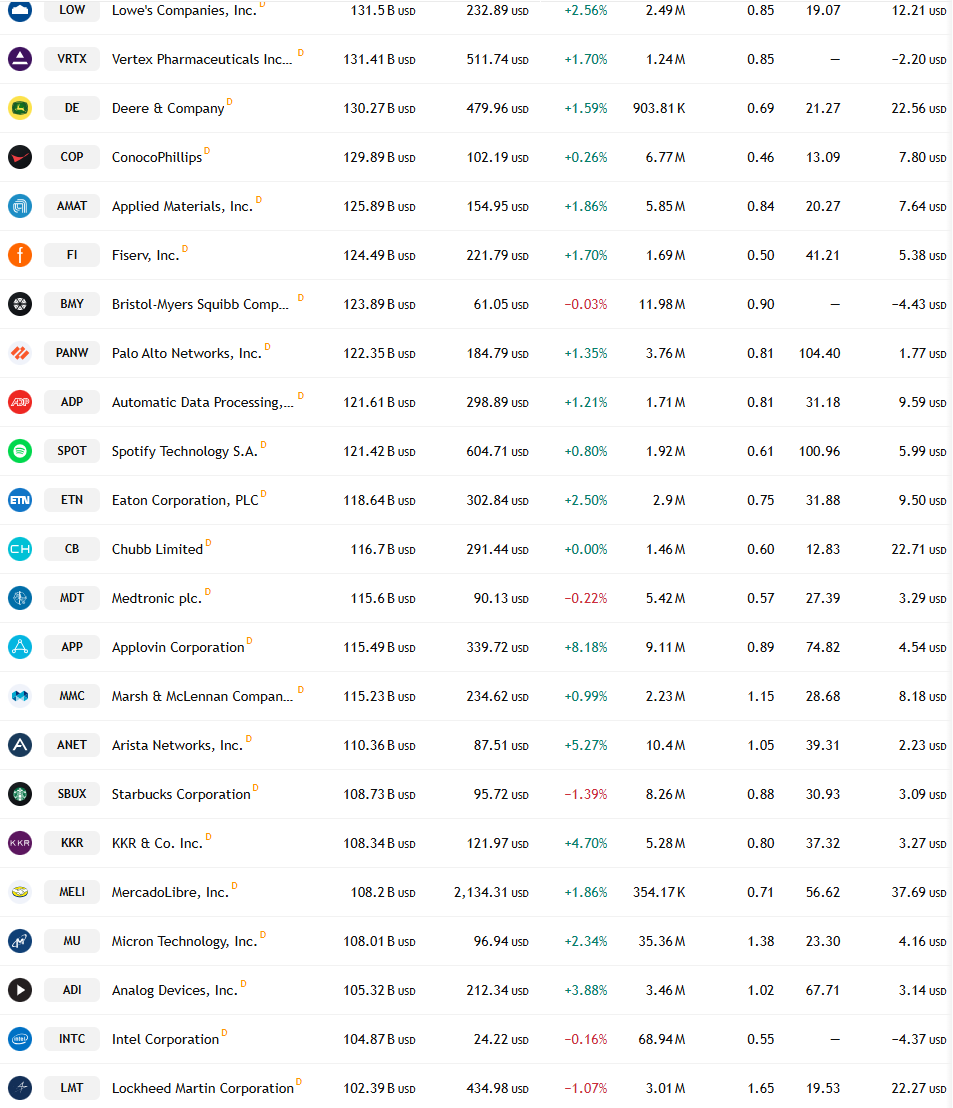Open the Applovin Corporation link
Screen dimensions: 953x1108
coord(178,647)
